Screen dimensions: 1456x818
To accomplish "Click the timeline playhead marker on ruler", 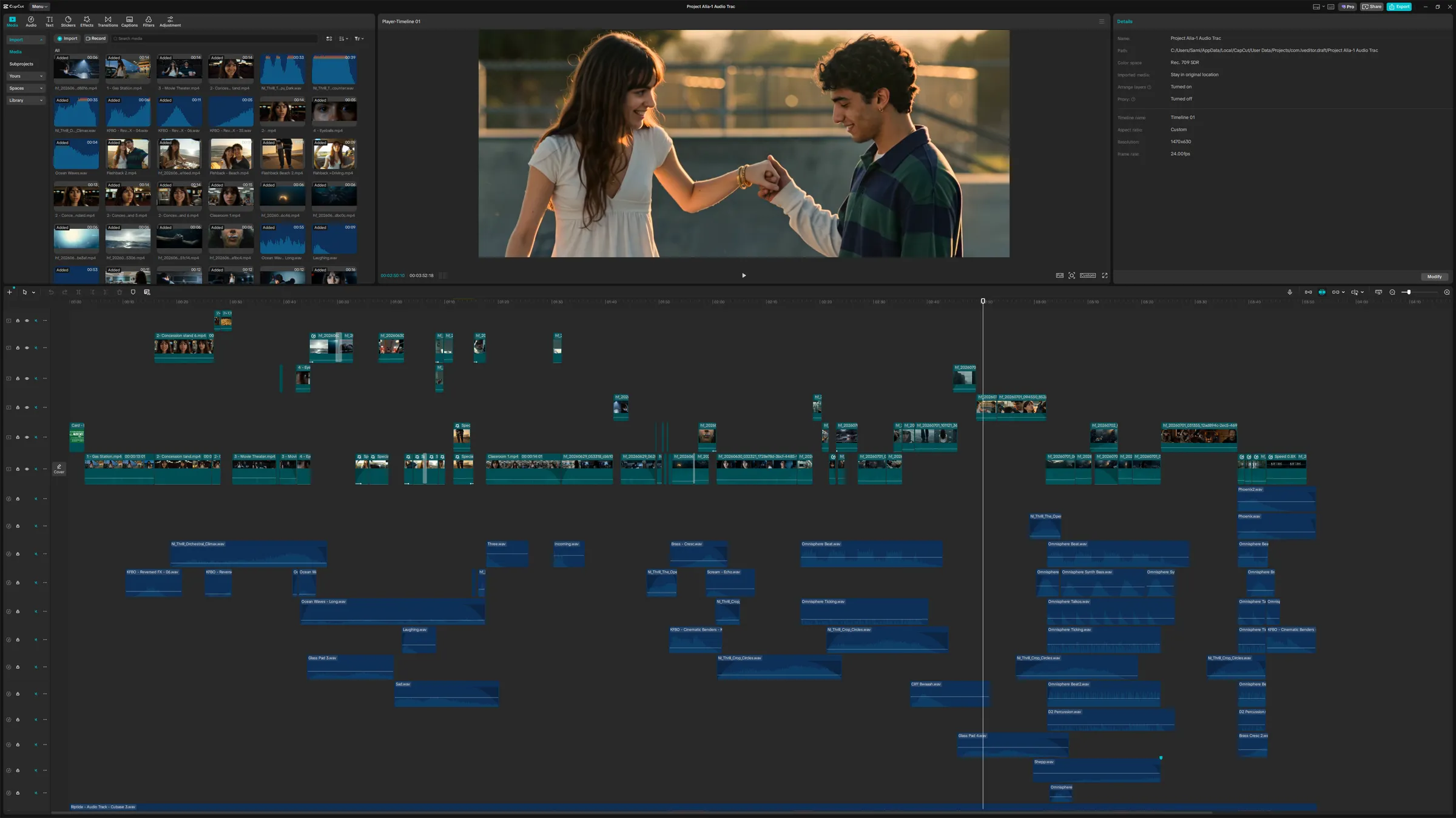I will coord(983,301).
